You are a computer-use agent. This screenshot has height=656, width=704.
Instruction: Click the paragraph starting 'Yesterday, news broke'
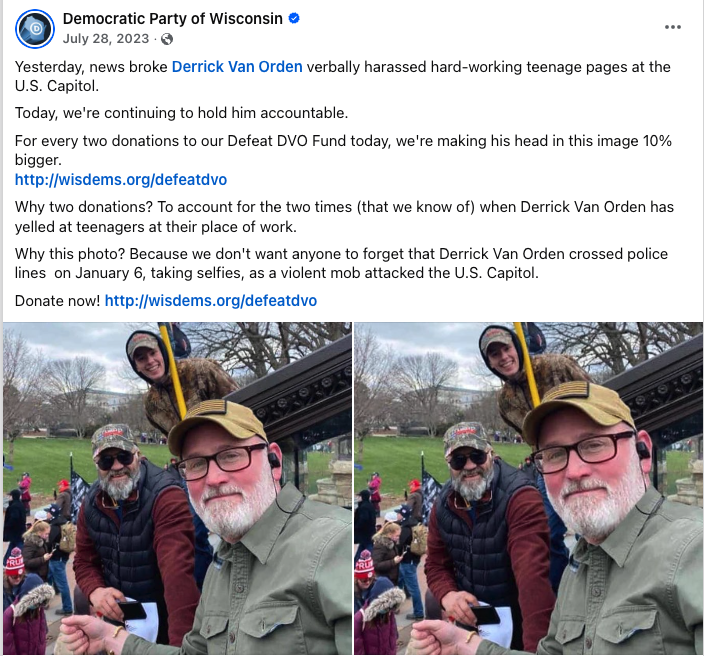[343, 76]
